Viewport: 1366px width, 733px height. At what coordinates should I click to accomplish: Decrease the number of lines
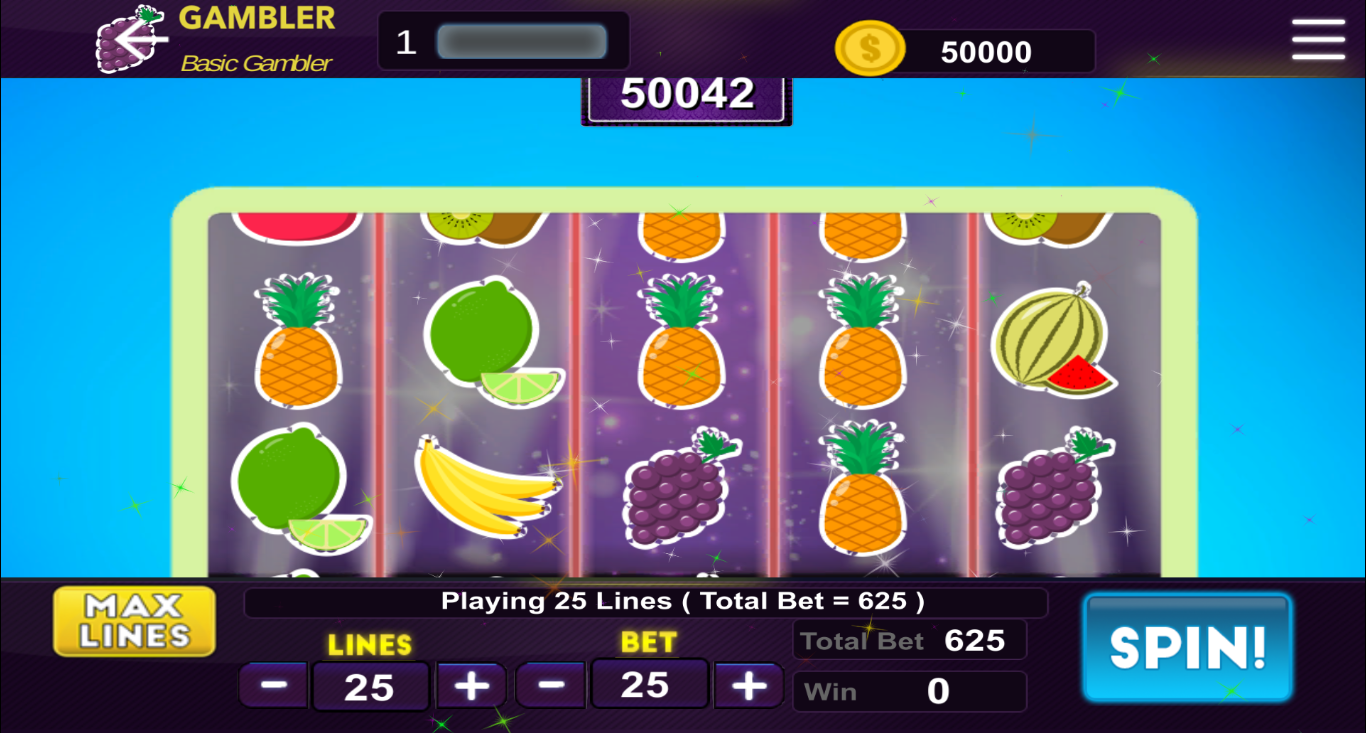[x=274, y=686]
